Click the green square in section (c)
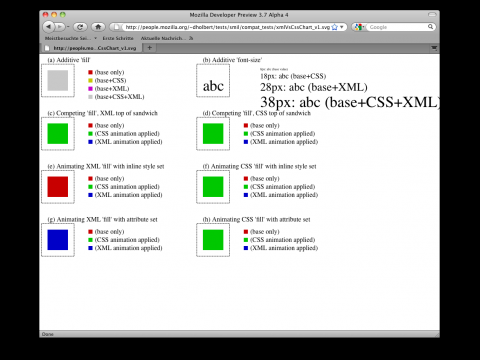480x360 pixels. (x=58, y=134)
